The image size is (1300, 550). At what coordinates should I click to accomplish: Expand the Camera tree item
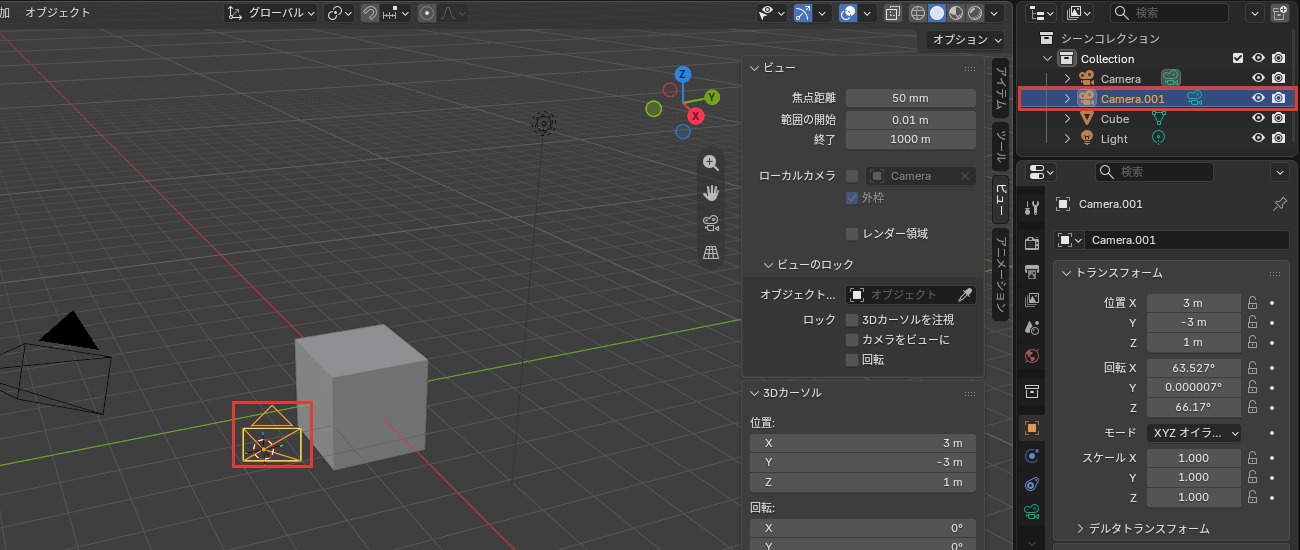point(1067,78)
